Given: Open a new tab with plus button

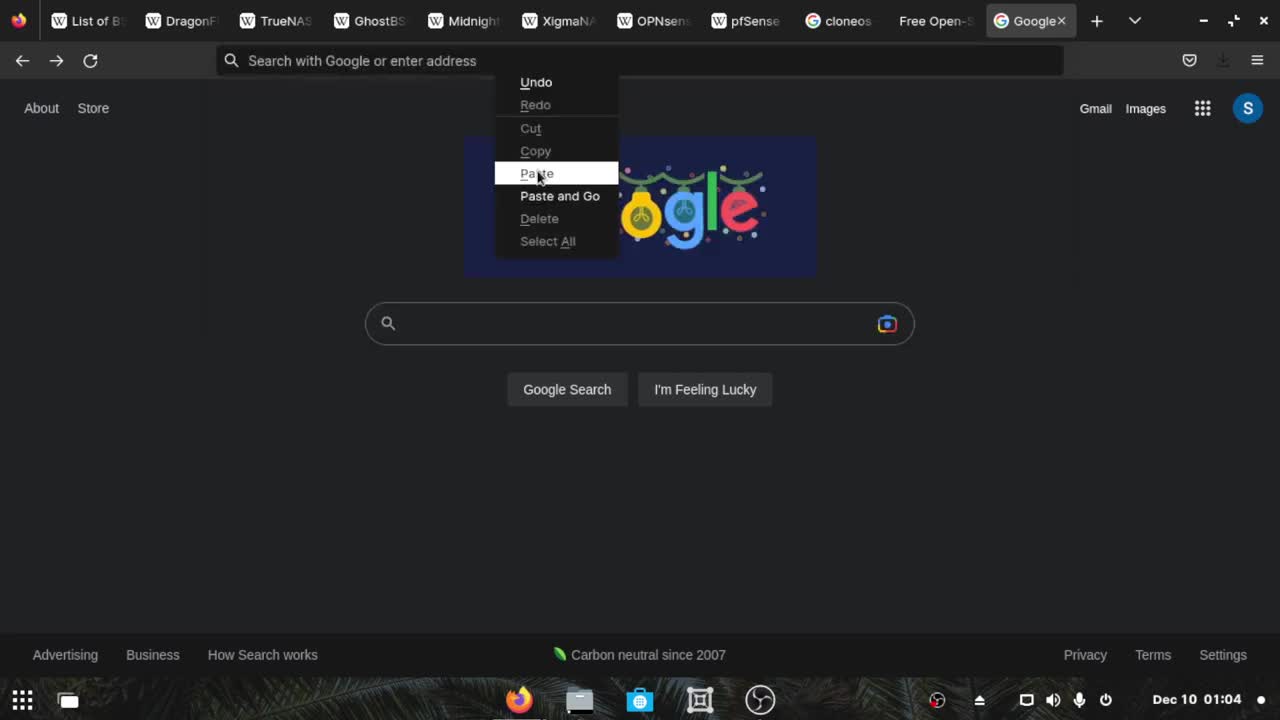Looking at the screenshot, I should pos(1097,21).
